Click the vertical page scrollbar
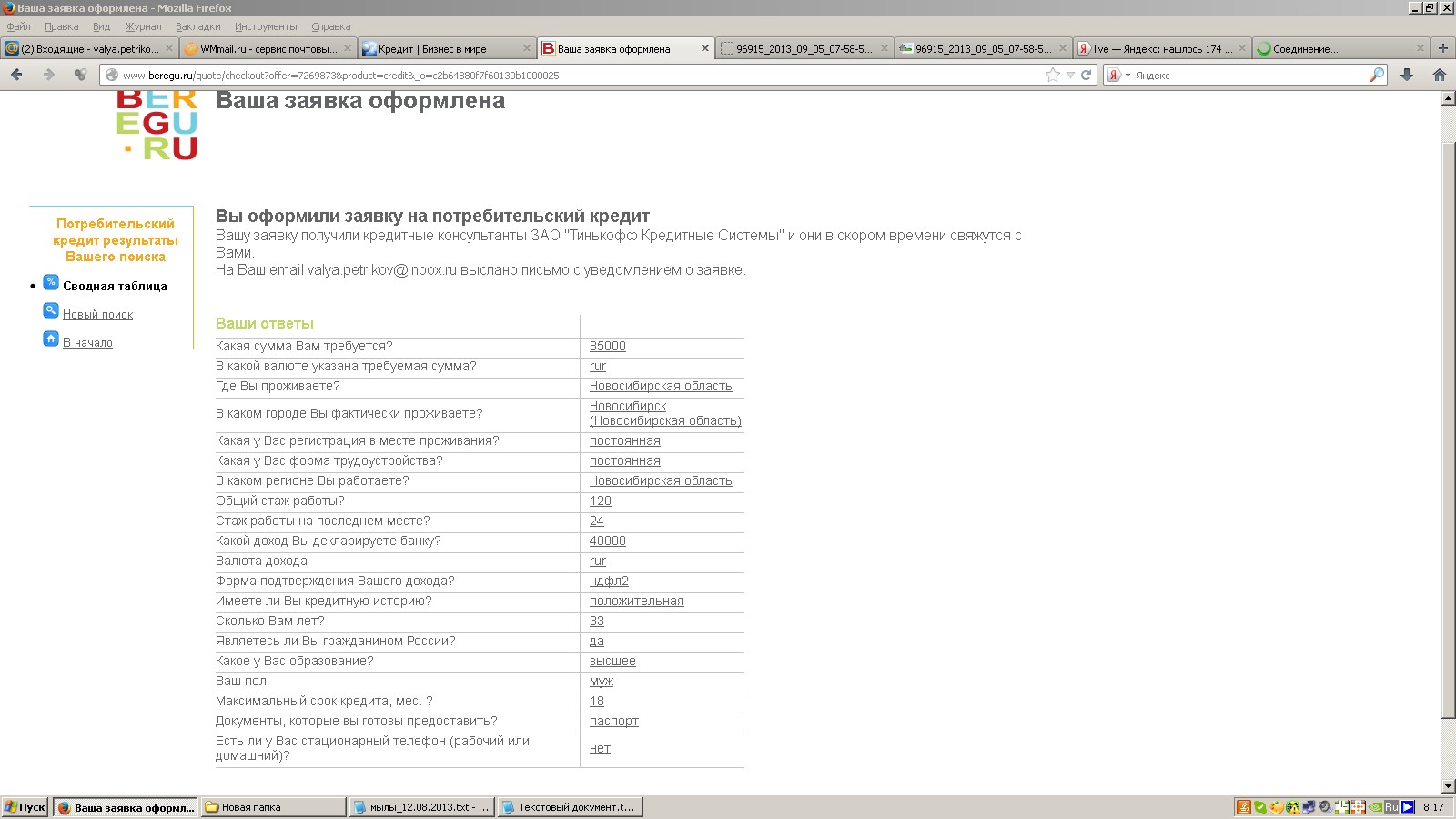This screenshot has width=1456, height=819. (x=1449, y=430)
